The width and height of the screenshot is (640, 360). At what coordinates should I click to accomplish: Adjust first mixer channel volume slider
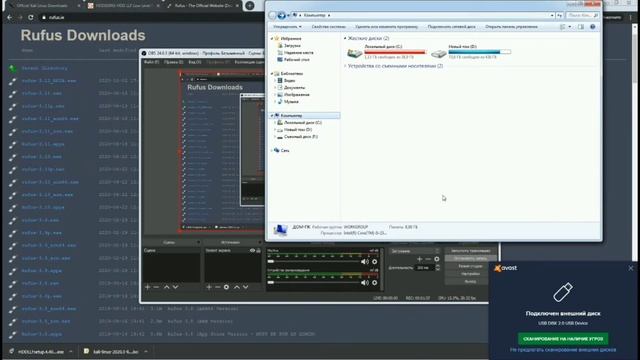(x=313, y=261)
